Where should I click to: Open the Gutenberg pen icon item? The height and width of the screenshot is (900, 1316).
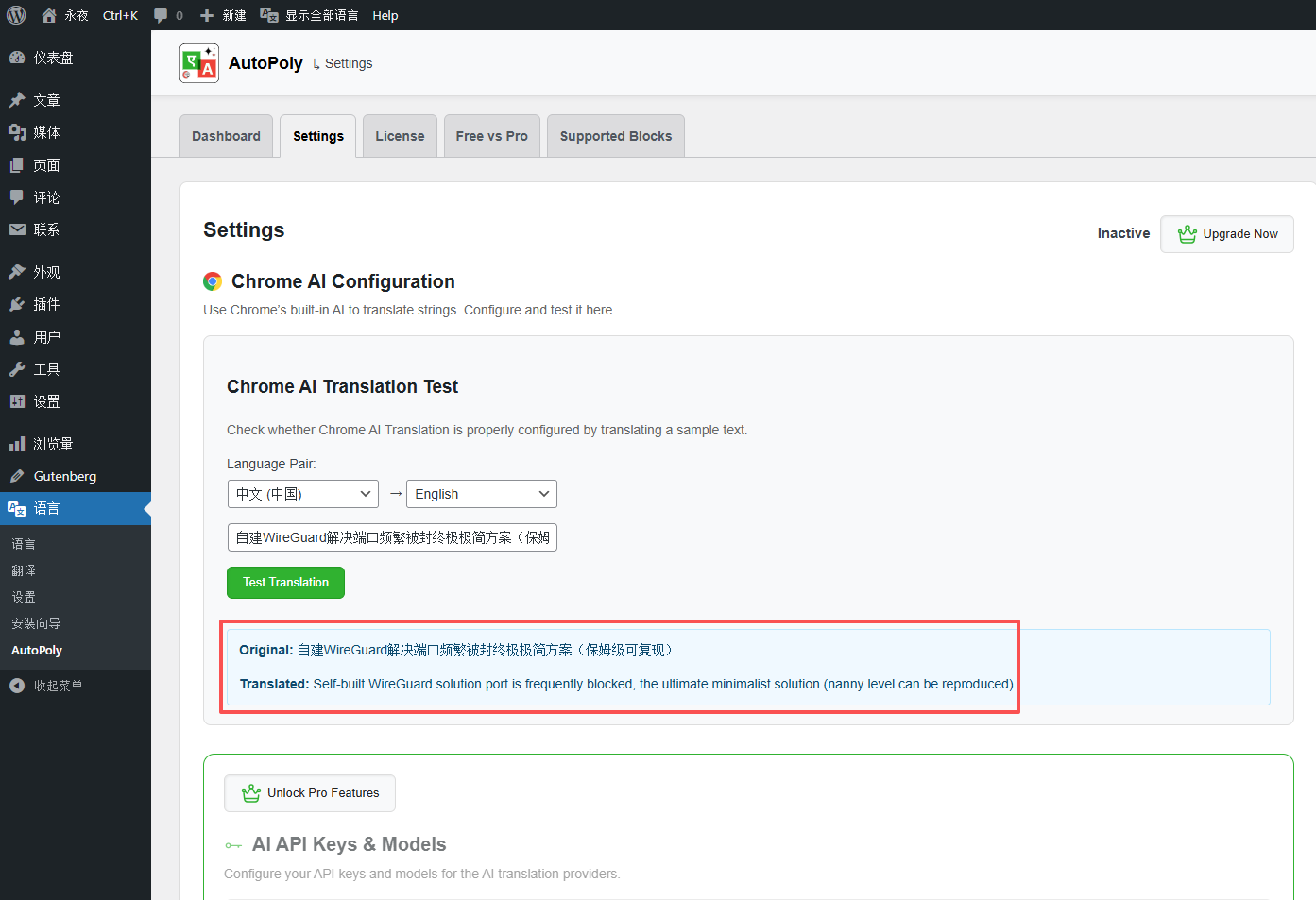(x=17, y=476)
